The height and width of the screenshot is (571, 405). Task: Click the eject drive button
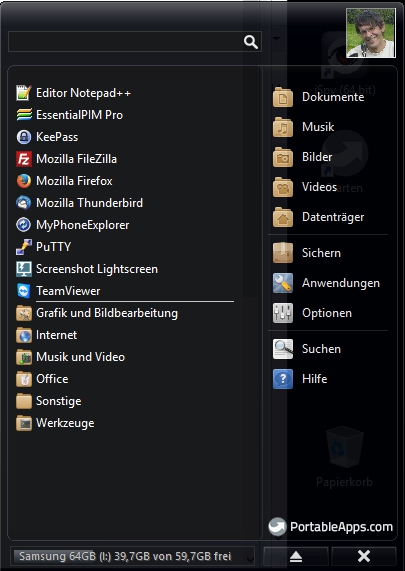click(296, 556)
